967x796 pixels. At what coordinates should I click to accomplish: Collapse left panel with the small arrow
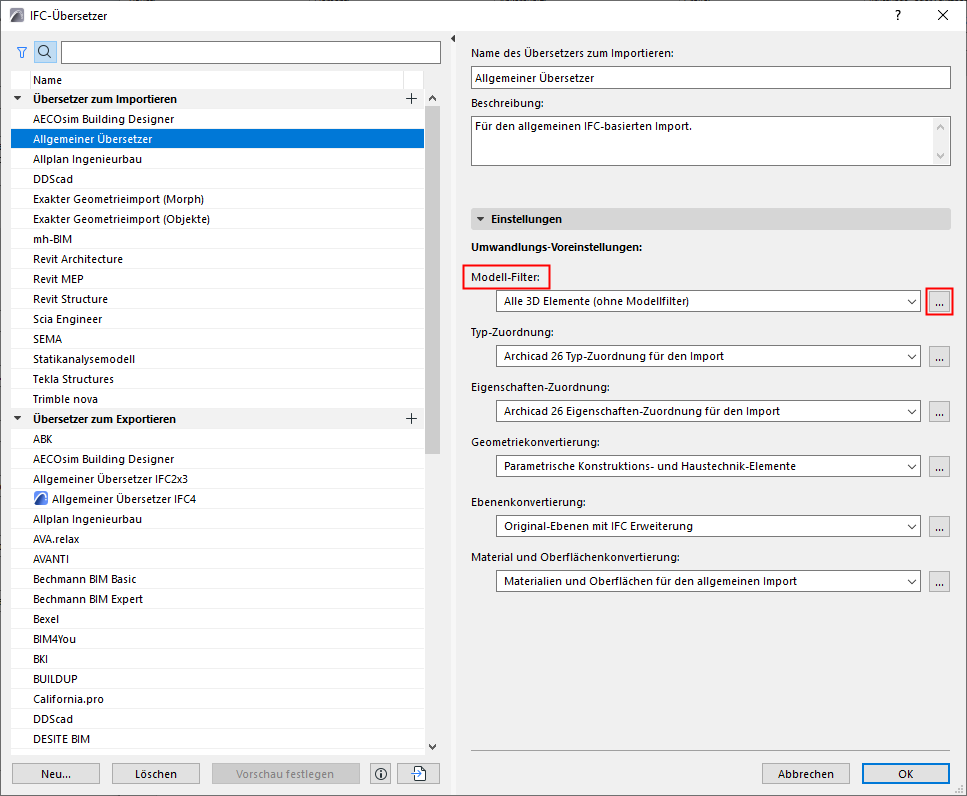[453, 39]
